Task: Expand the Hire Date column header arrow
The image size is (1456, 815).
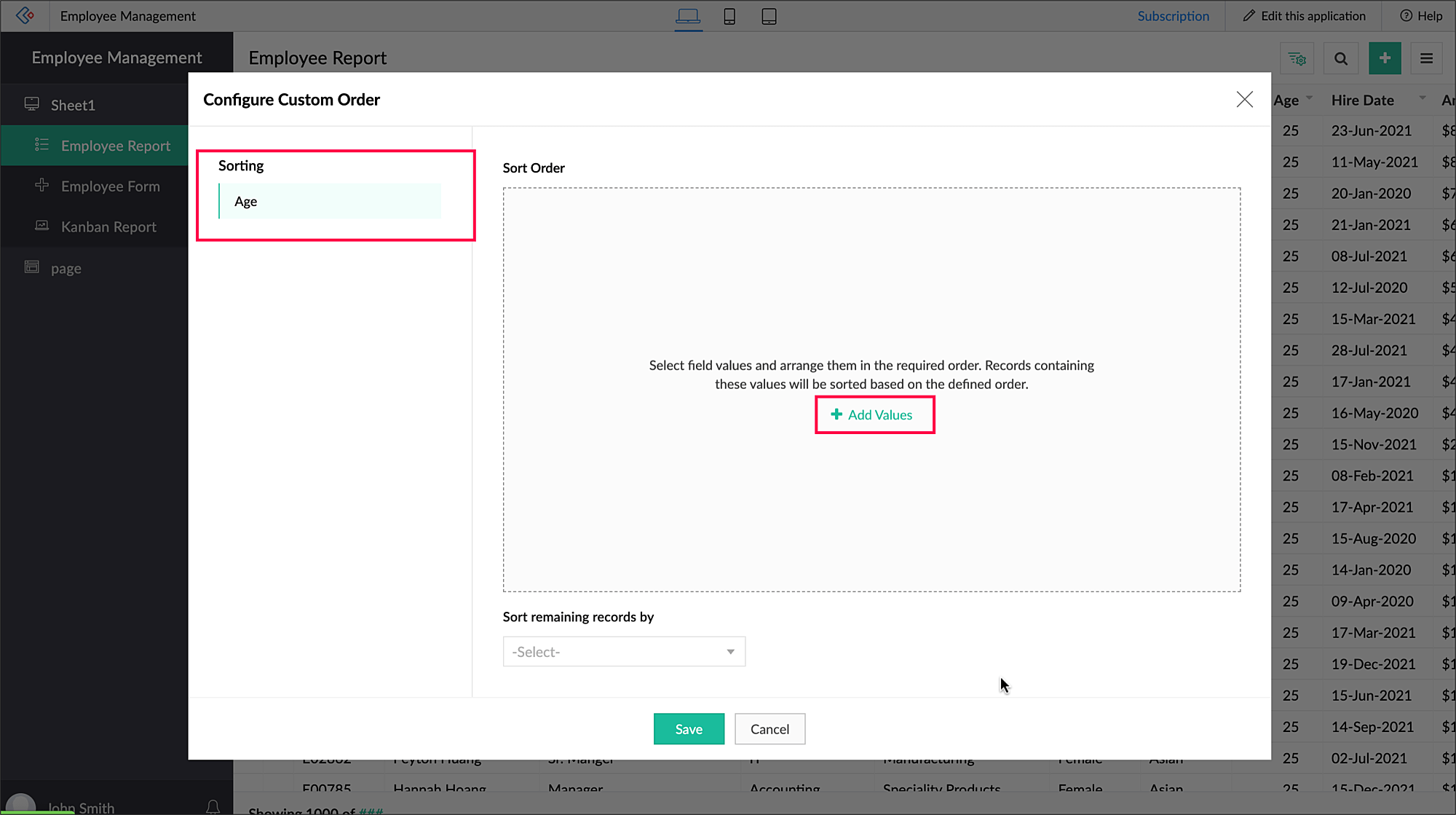Action: [1422, 98]
